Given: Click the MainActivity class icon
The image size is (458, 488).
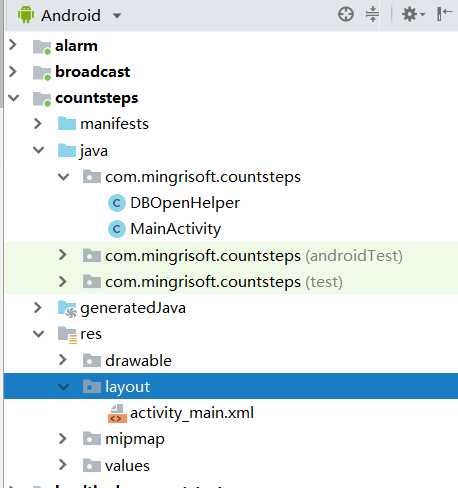Looking at the screenshot, I should 117,229.
